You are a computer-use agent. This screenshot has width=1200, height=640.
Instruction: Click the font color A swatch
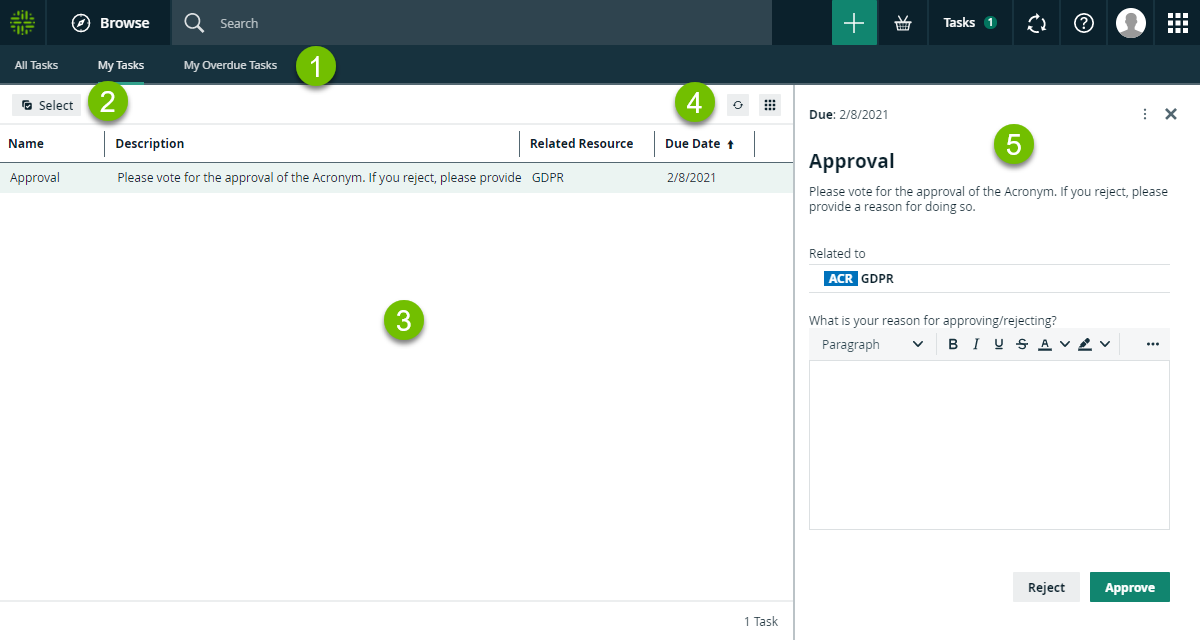pos(1045,344)
